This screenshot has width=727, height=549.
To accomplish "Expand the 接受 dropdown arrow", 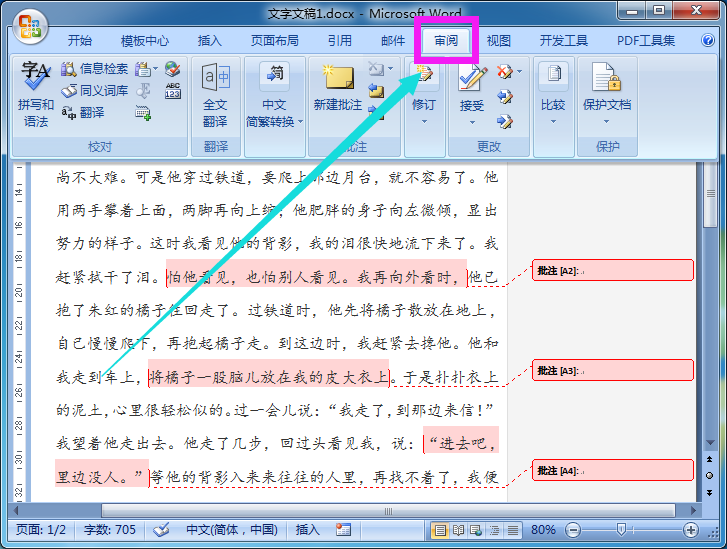I will (472, 122).
